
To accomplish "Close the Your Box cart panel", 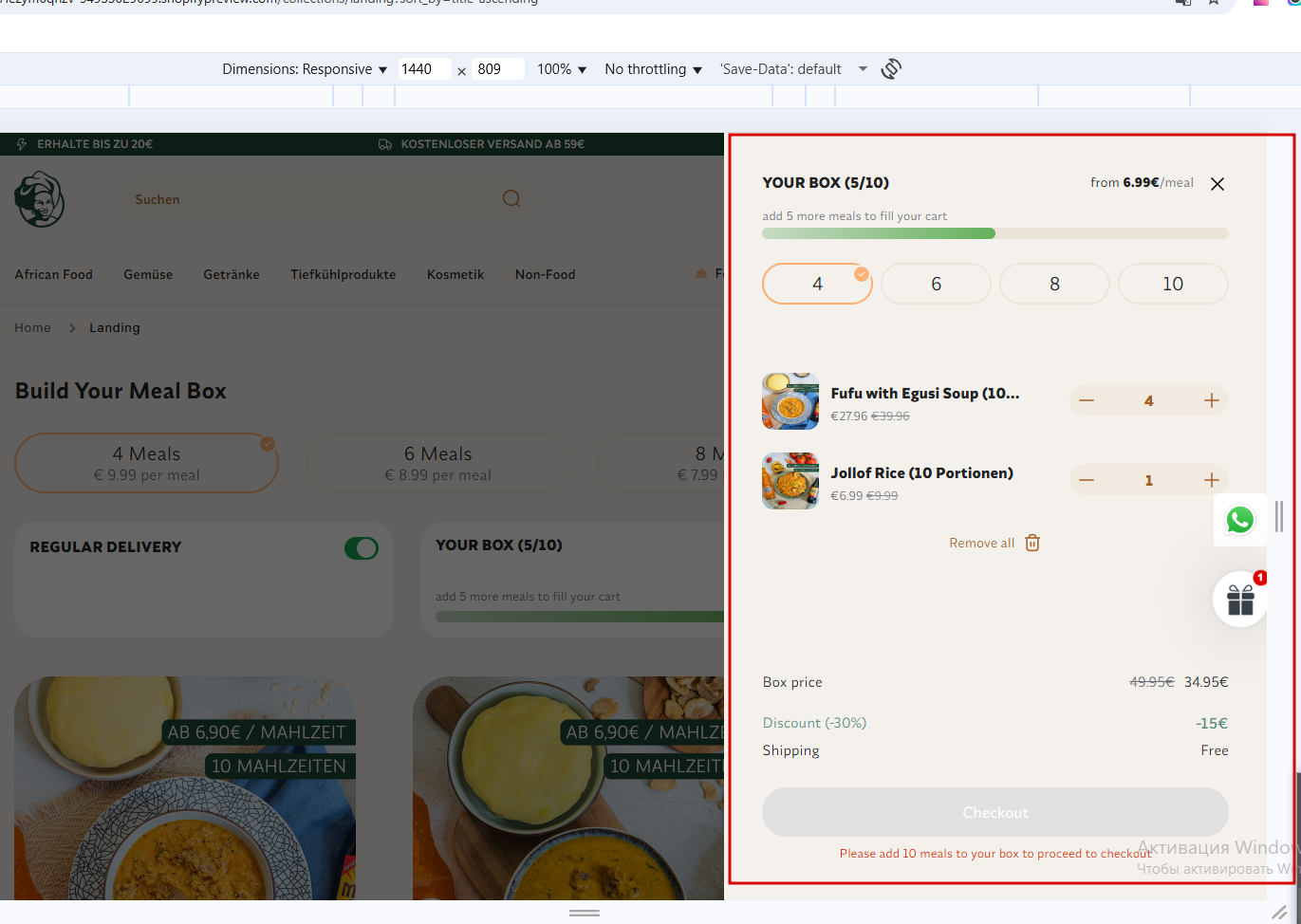I will click(1217, 184).
